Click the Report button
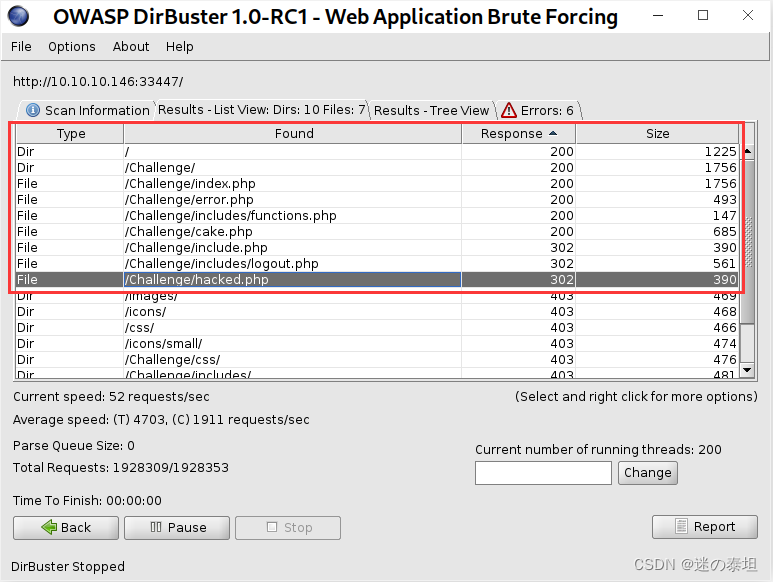This screenshot has width=773, height=582. [704, 526]
